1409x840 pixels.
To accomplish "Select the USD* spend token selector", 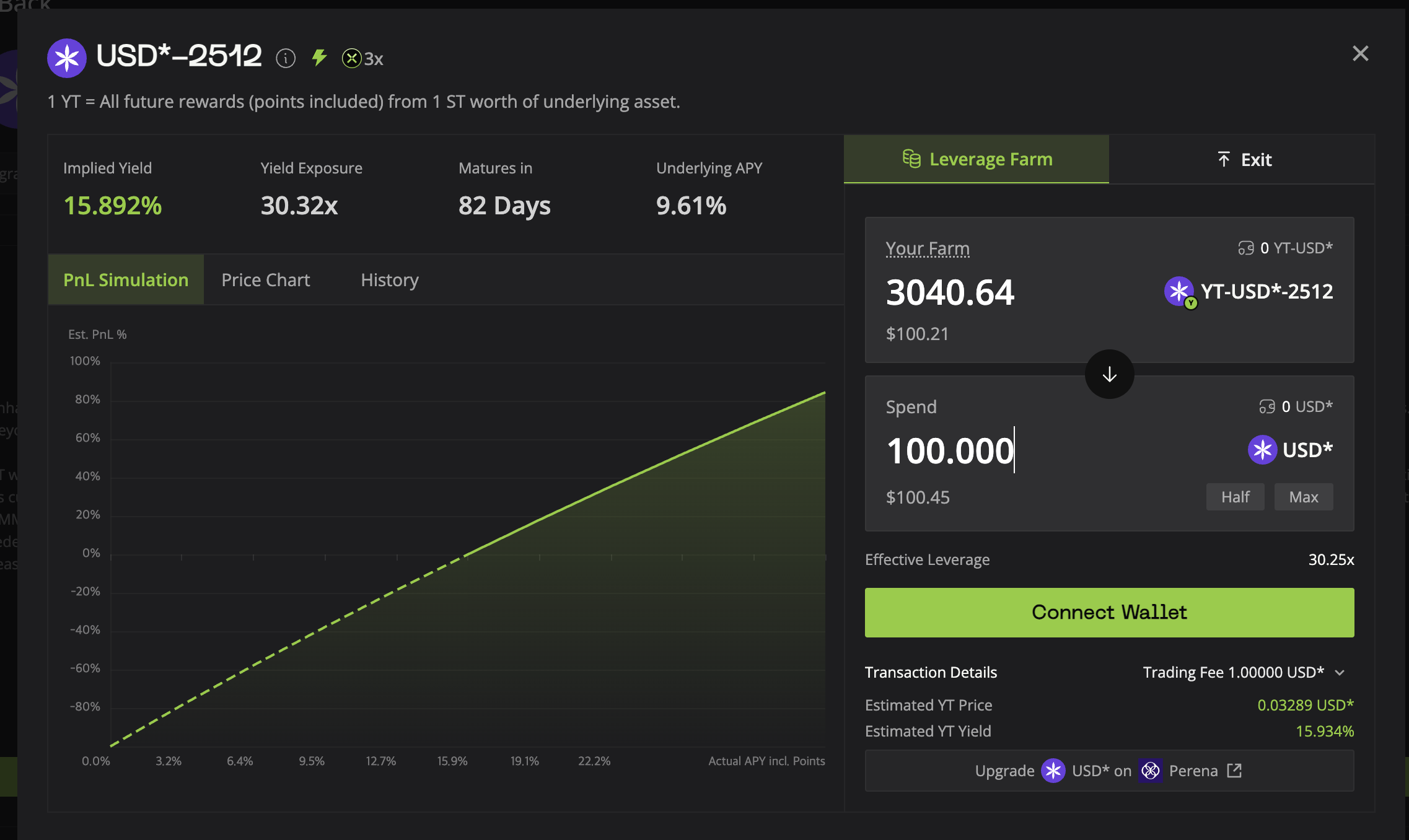I will coord(1290,450).
